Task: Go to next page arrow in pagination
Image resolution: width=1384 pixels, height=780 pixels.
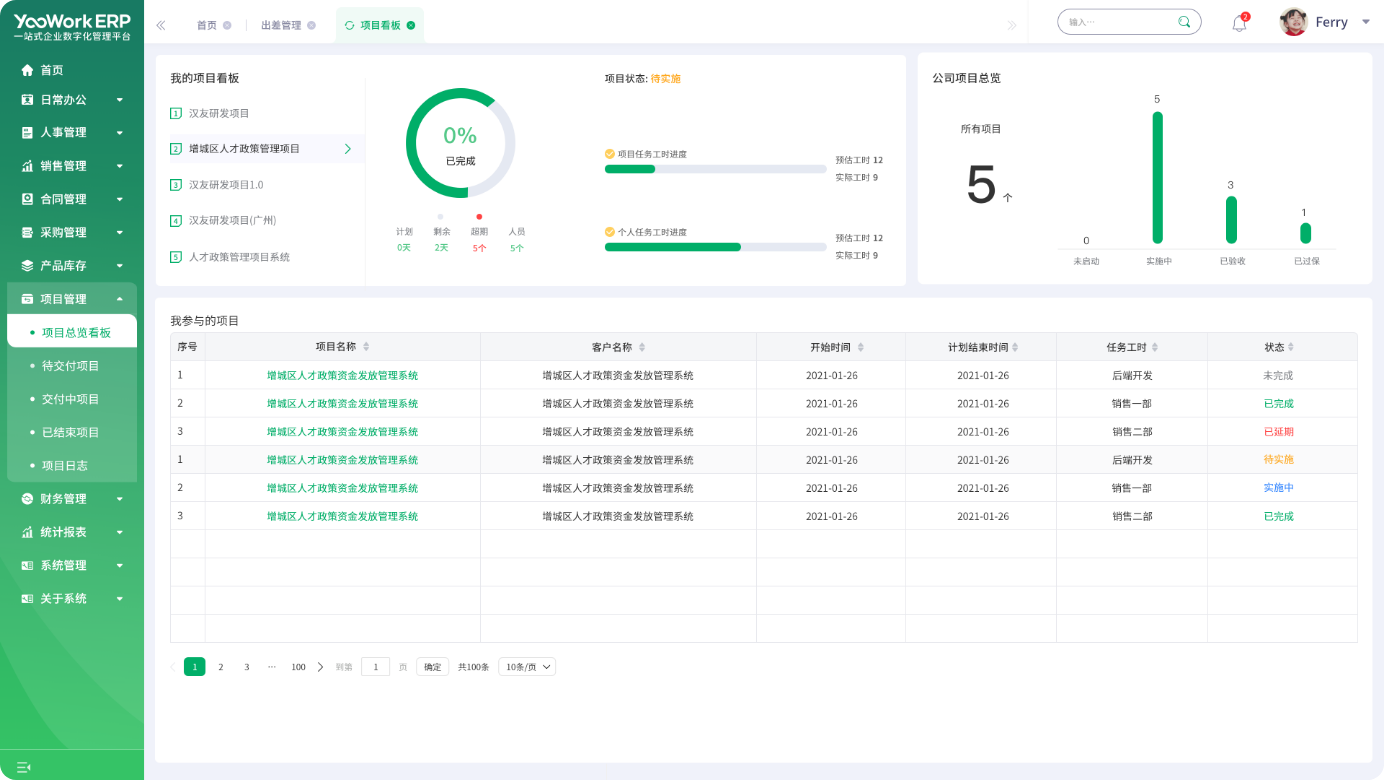Action: coord(320,667)
